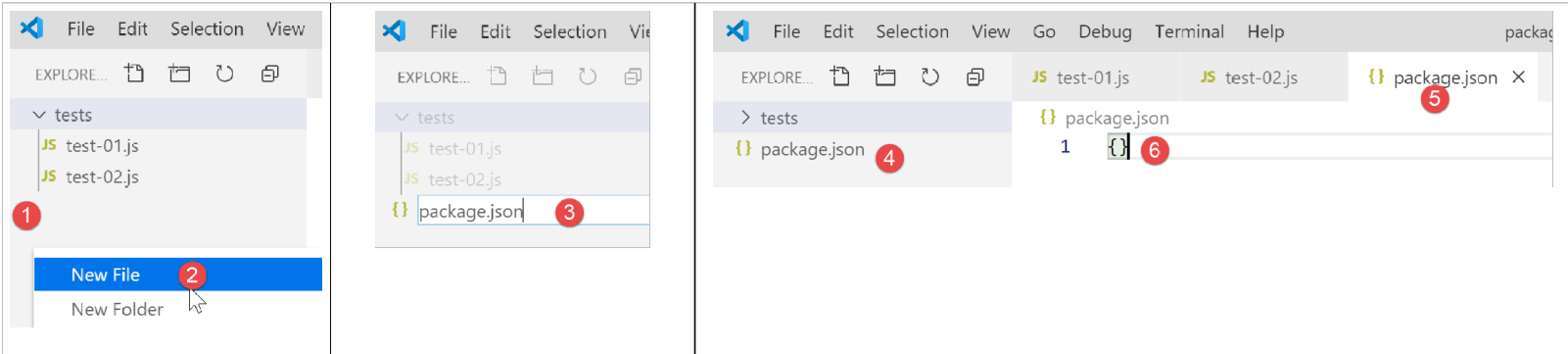Click JS icon beside test-02.js in left panel

coord(48,177)
